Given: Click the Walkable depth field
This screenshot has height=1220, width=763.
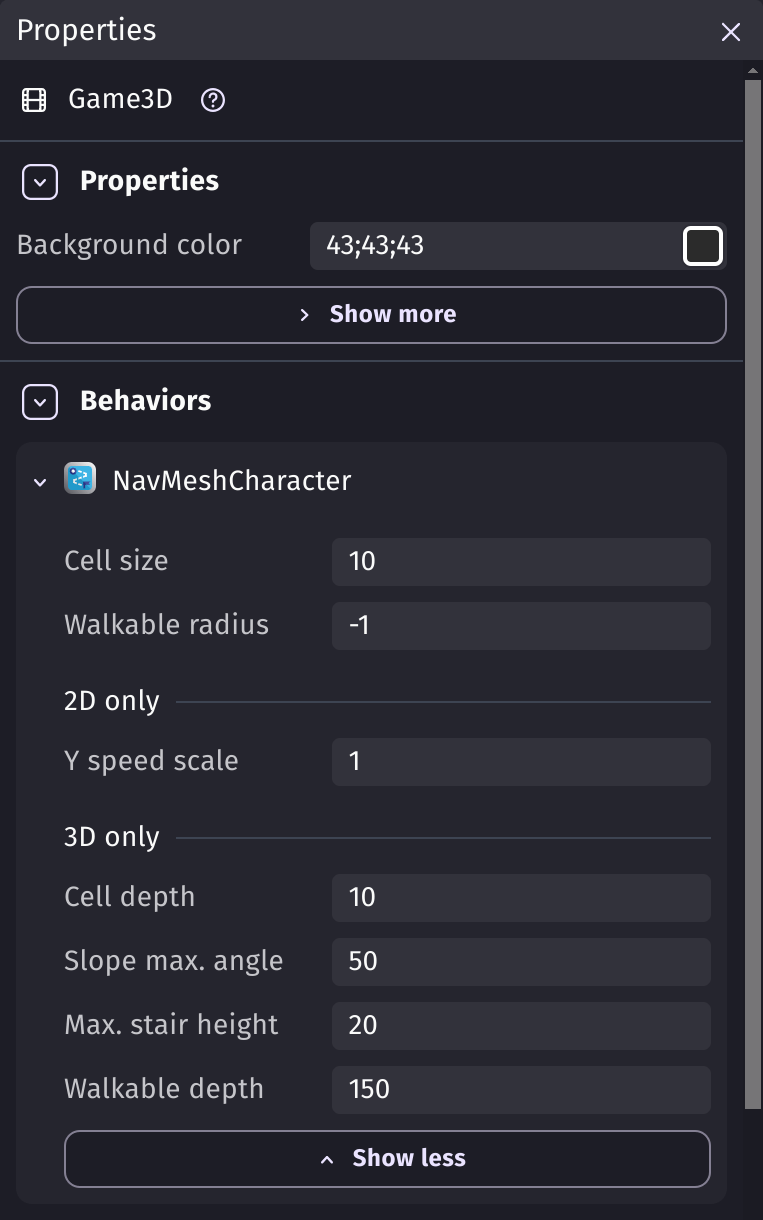Looking at the screenshot, I should 521,1089.
